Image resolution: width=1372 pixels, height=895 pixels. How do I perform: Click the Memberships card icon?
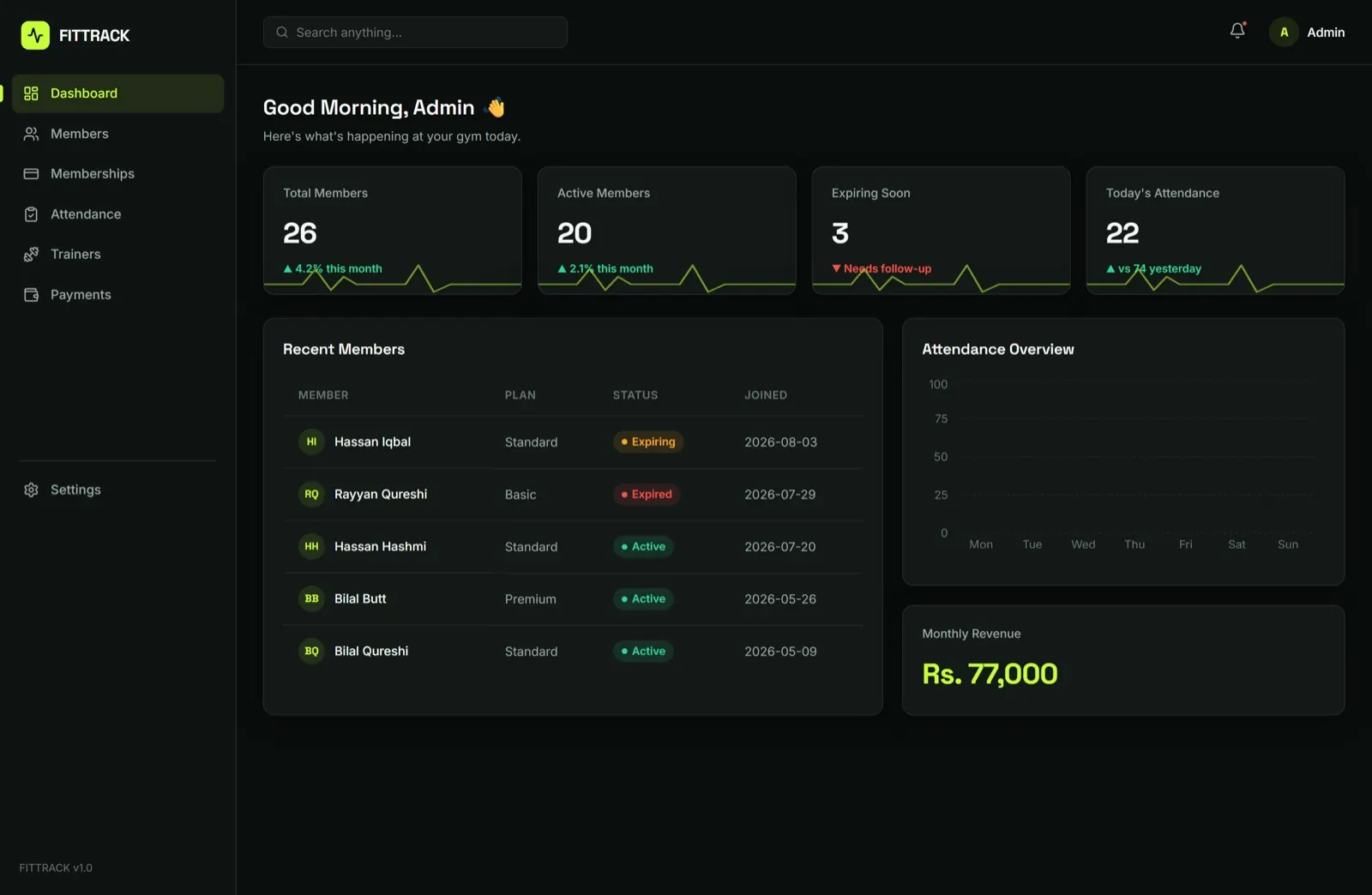pyautogui.click(x=31, y=174)
